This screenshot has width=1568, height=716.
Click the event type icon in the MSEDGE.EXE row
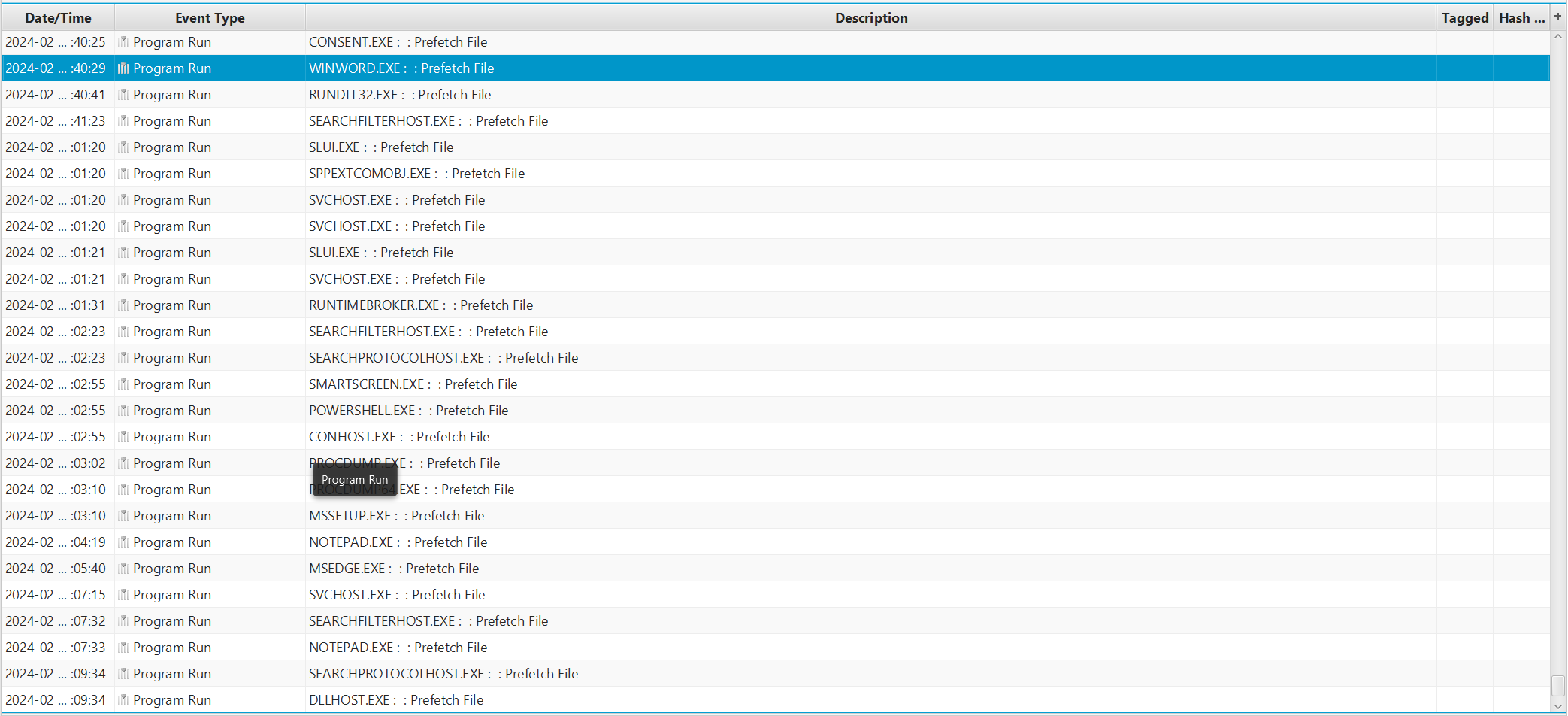tap(124, 569)
